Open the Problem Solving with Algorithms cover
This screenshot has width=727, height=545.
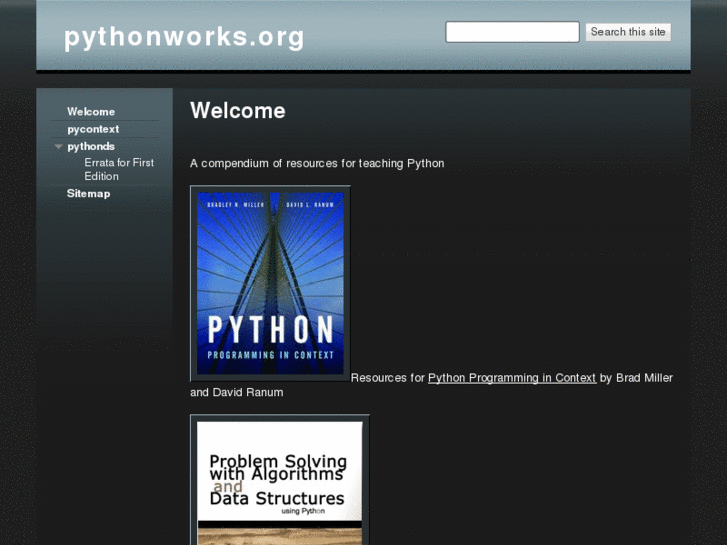(x=279, y=480)
